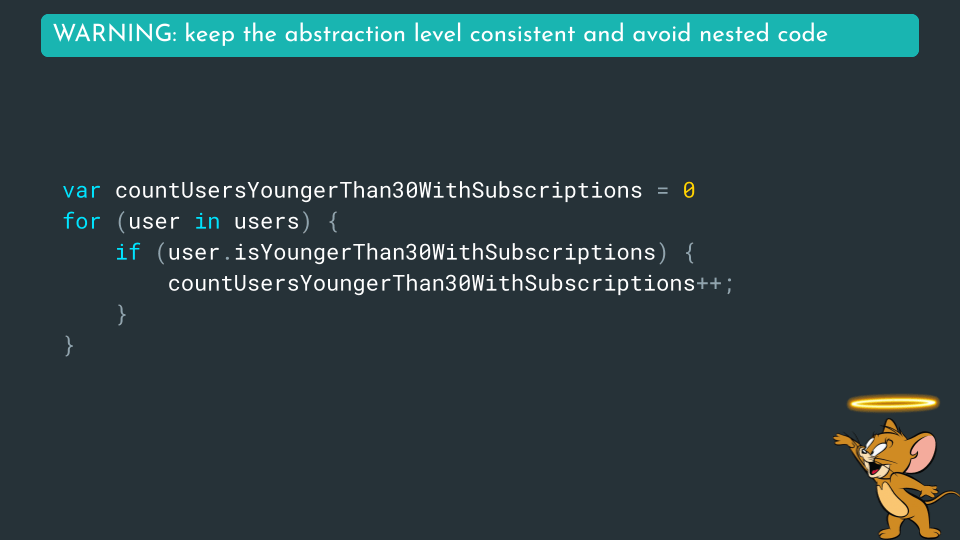The width and height of the screenshot is (960, 540).
Task: Click the "if" keyword
Action: point(128,252)
